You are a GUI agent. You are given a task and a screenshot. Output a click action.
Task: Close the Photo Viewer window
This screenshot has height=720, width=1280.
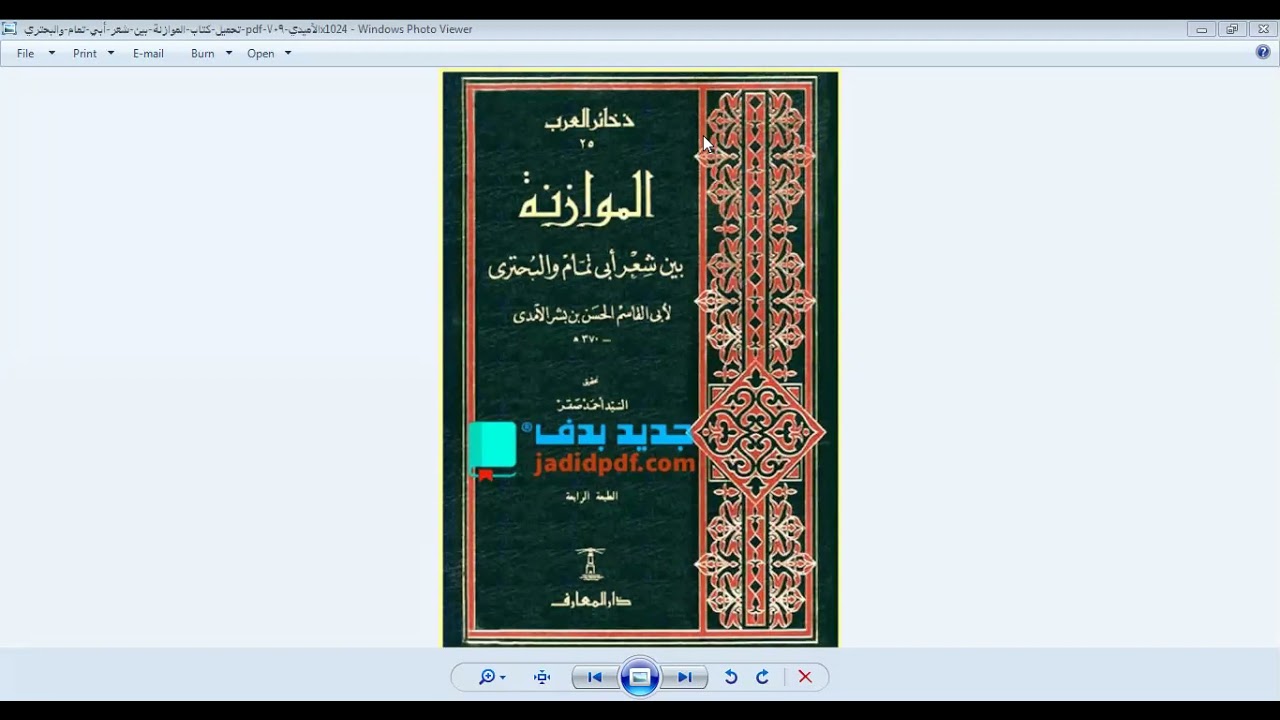(1263, 29)
